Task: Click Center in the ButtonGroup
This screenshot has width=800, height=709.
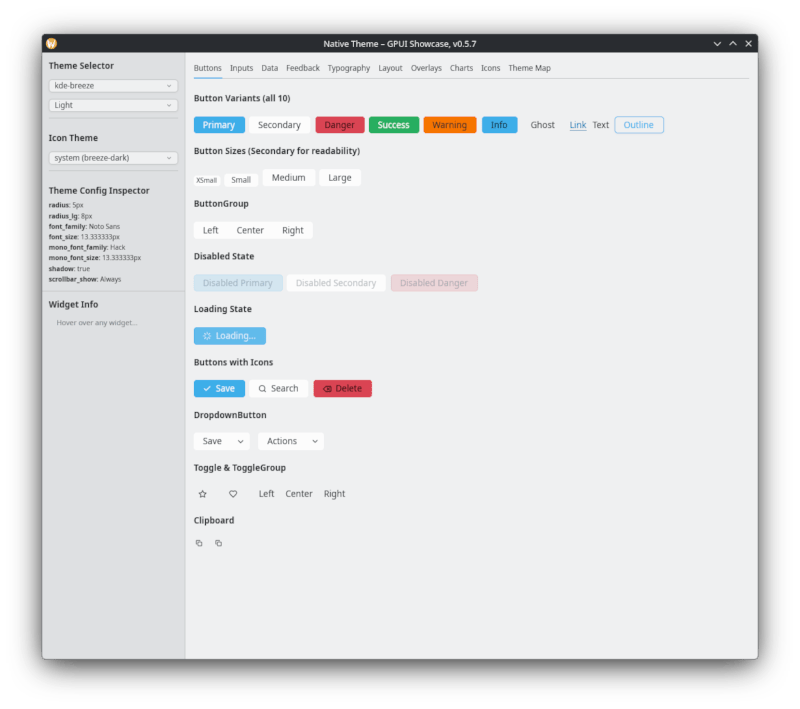Action: click(250, 231)
